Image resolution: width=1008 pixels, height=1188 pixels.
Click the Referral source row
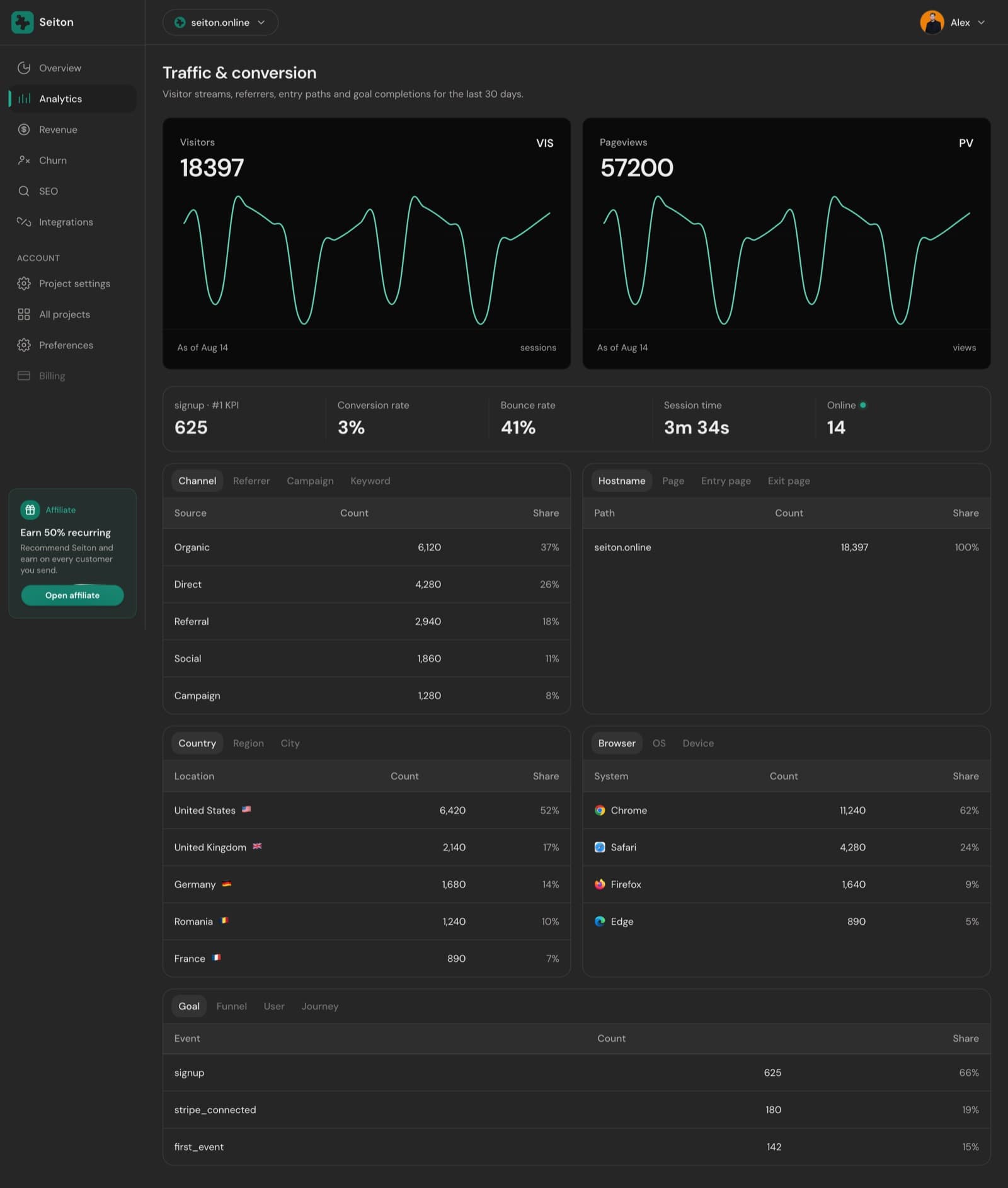coord(367,622)
